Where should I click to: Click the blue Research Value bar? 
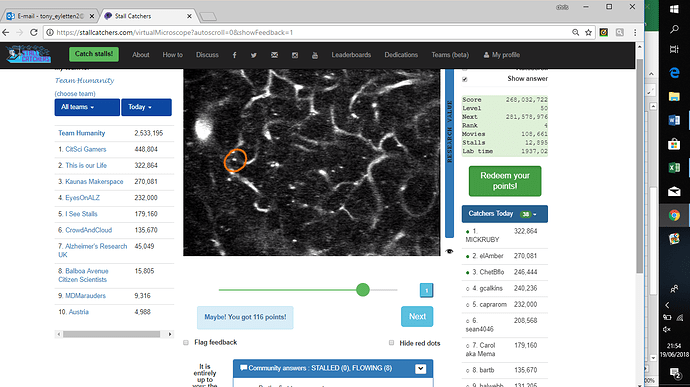449,153
